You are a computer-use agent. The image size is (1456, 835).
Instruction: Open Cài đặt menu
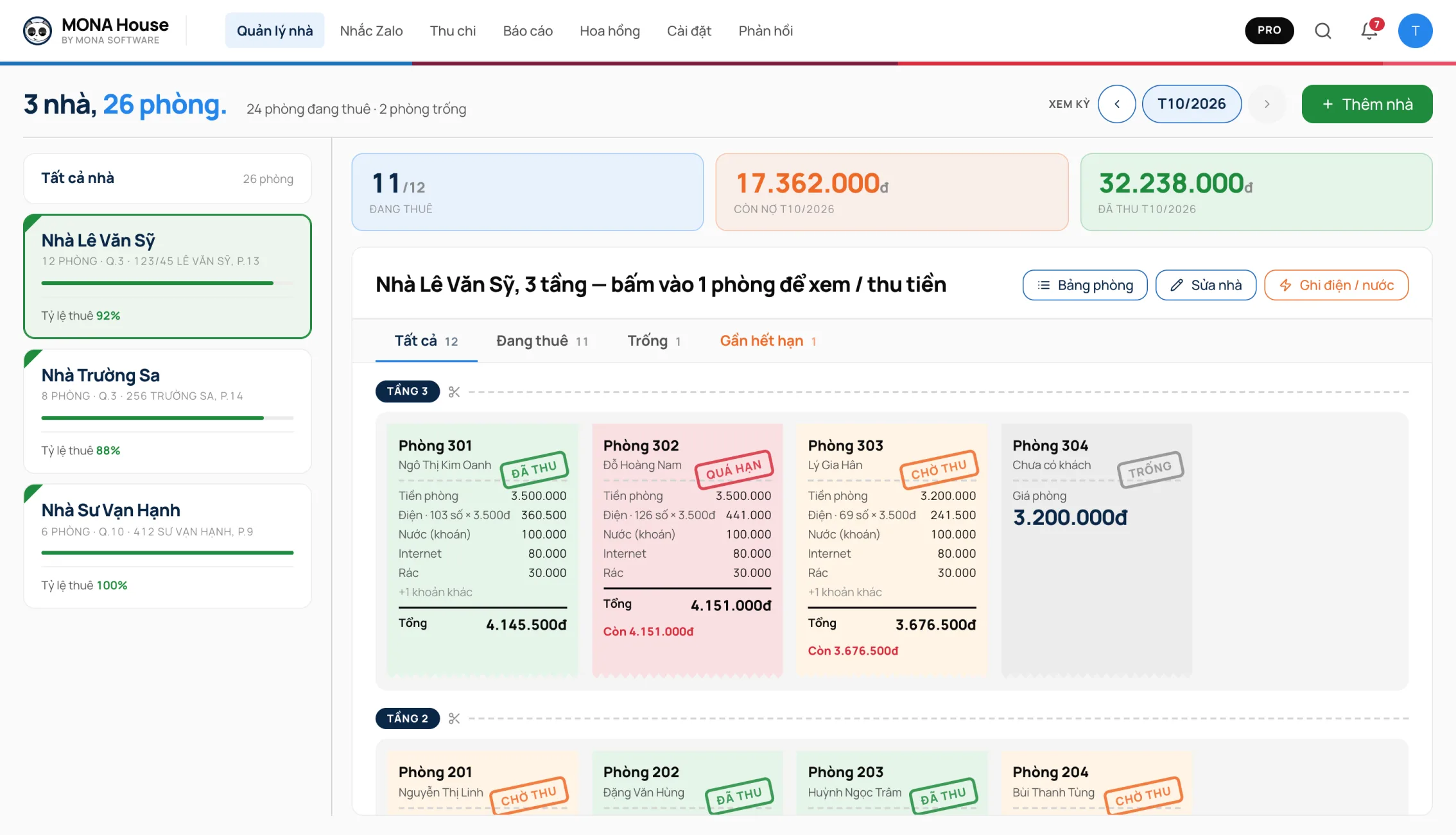pos(689,31)
